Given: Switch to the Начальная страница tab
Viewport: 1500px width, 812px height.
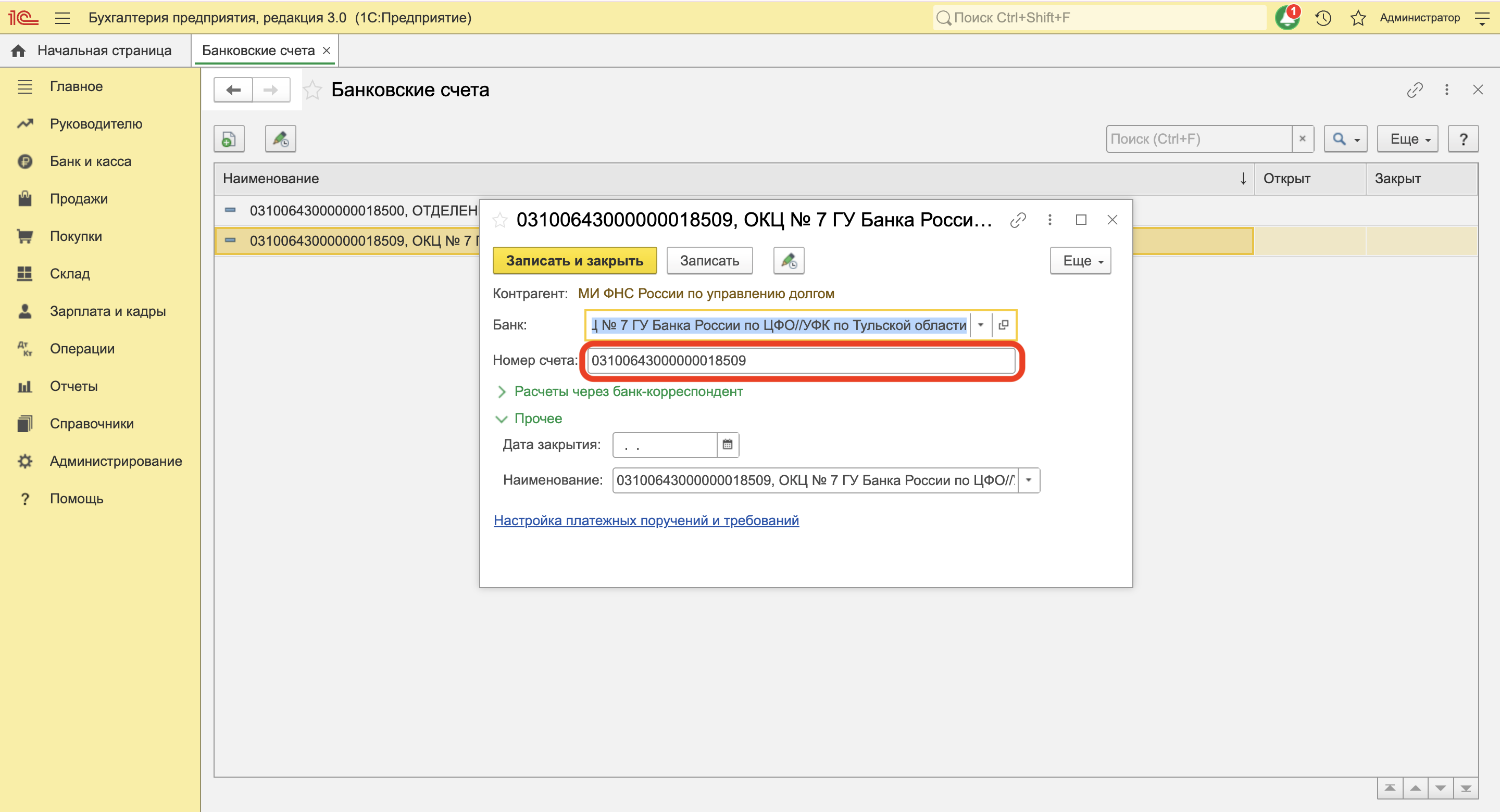Looking at the screenshot, I should click(104, 50).
